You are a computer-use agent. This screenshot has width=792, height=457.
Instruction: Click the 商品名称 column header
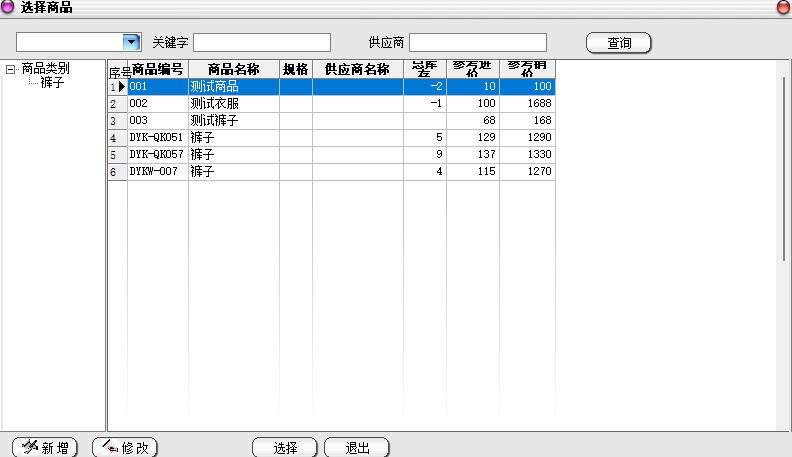(x=233, y=69)
